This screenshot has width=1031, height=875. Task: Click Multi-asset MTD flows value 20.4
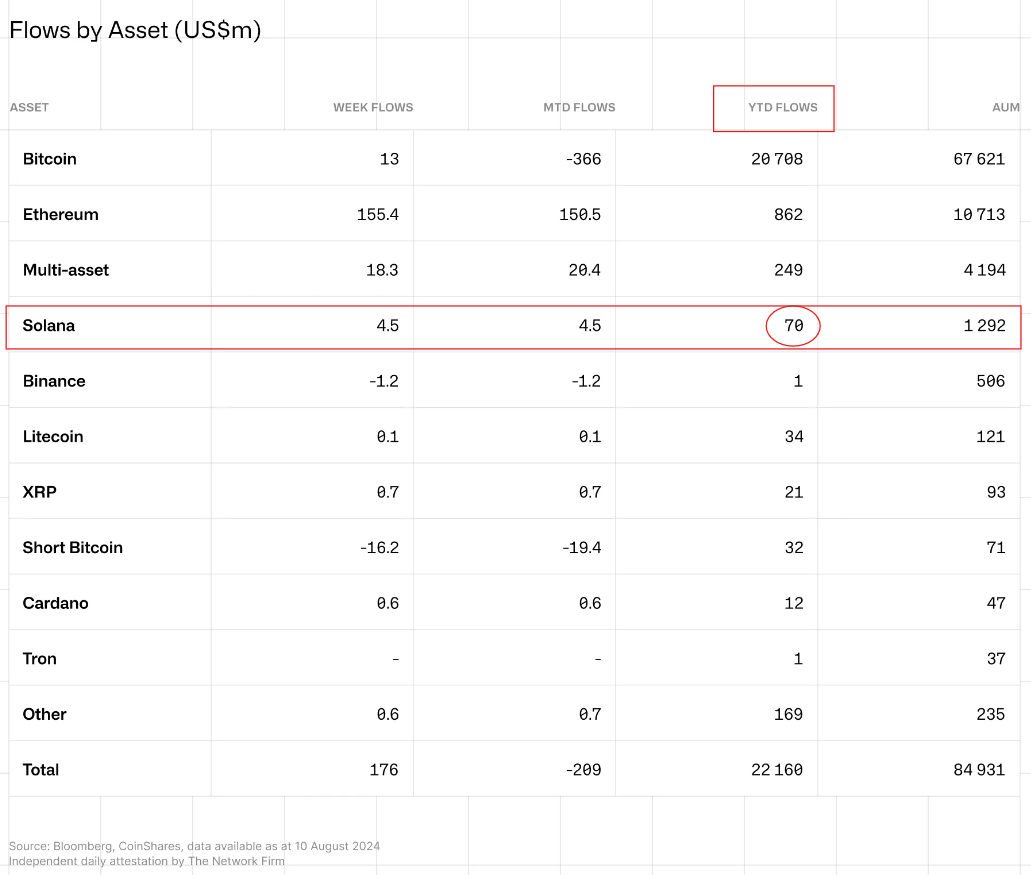(x=585, y=270)
